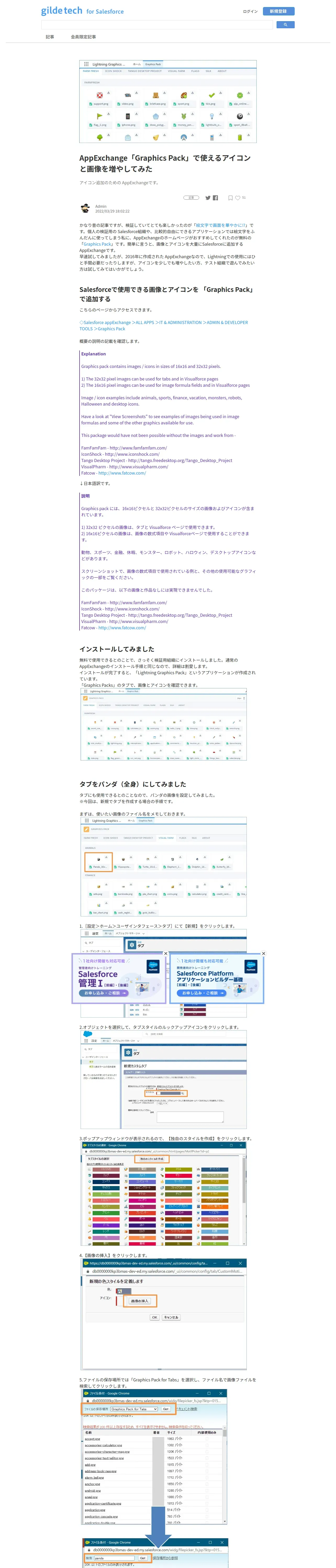Viewport: 336px width, 1568px height.
Task: Open fatcow.com link in the Explanation section
Action: (122, 473)
